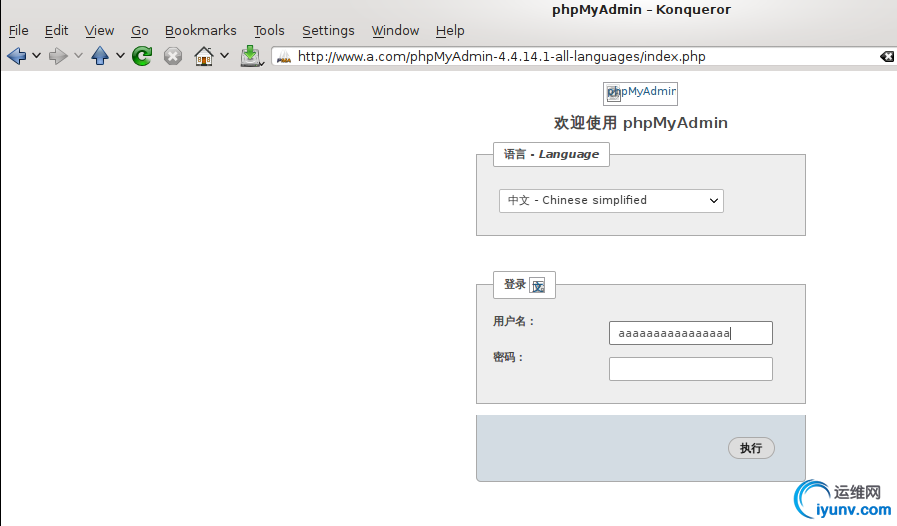The image size is (897, 526).
Task: Open the Tools menu
Action: click(x=269, y=30)
